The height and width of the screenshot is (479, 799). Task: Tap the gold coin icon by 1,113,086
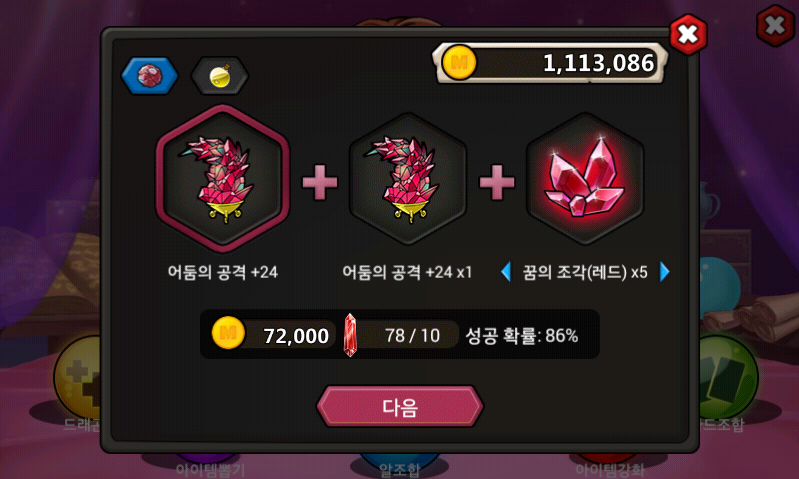pyautogui.click(x=459, y=63)
